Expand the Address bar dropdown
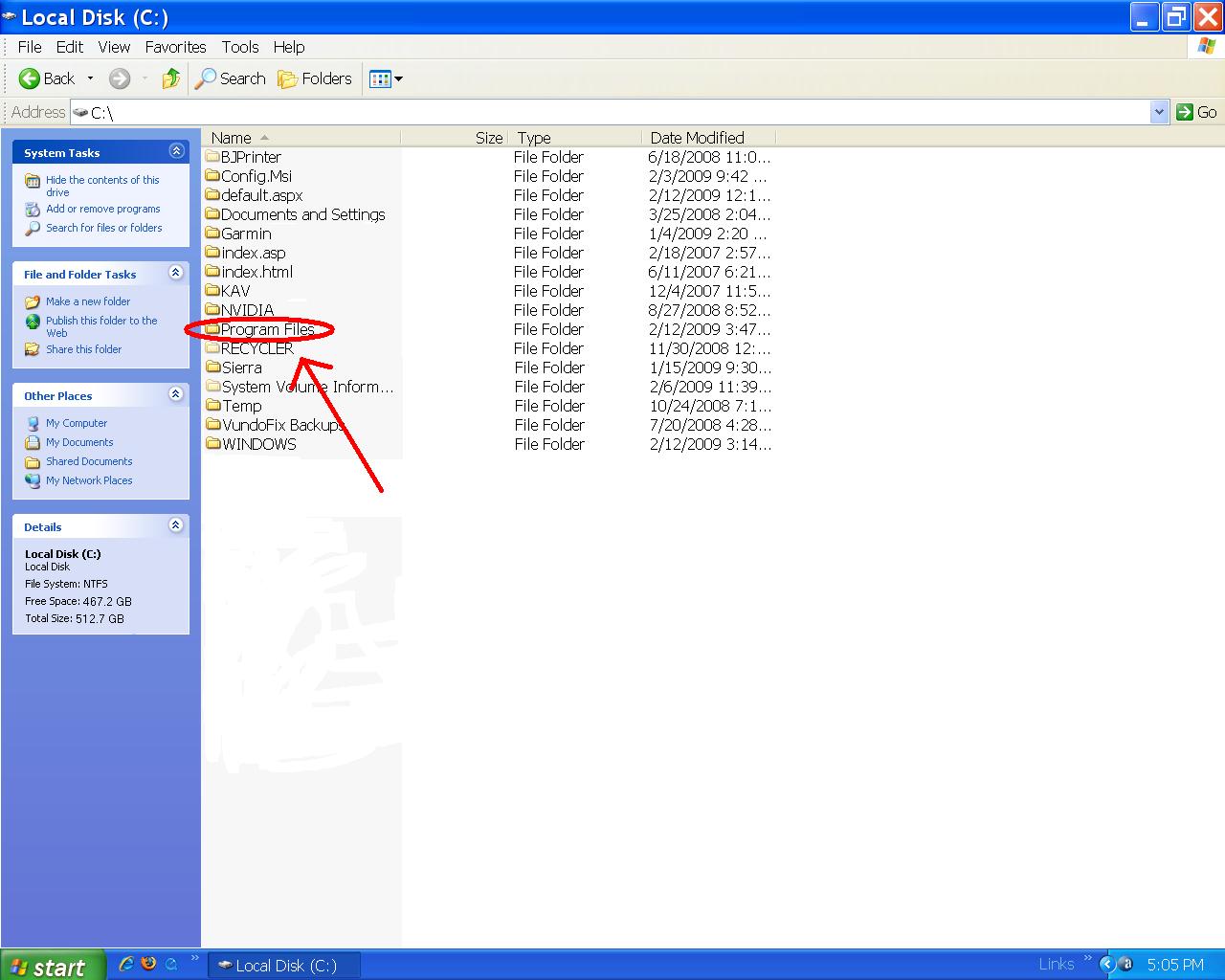Image resolution: width=1225 pixels, height=980 pixels. [1159, 112]
